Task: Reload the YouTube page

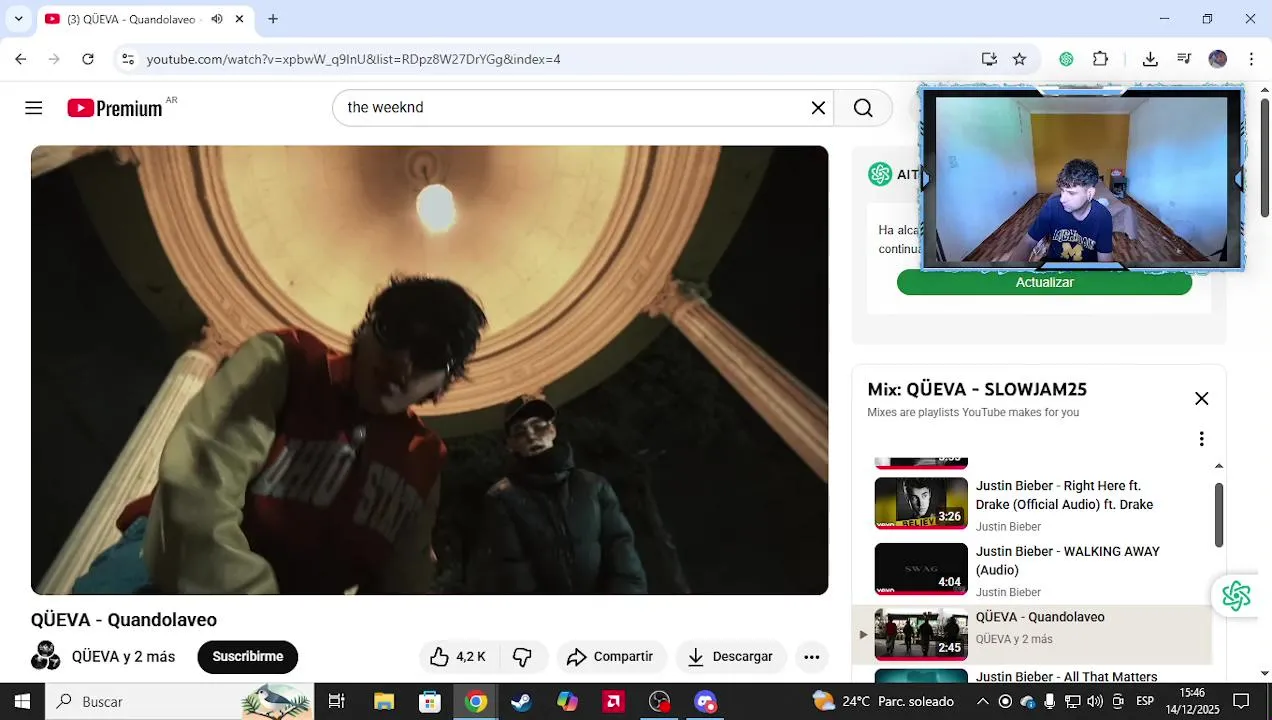Action: pyautogui.click(x=88, y=59)
